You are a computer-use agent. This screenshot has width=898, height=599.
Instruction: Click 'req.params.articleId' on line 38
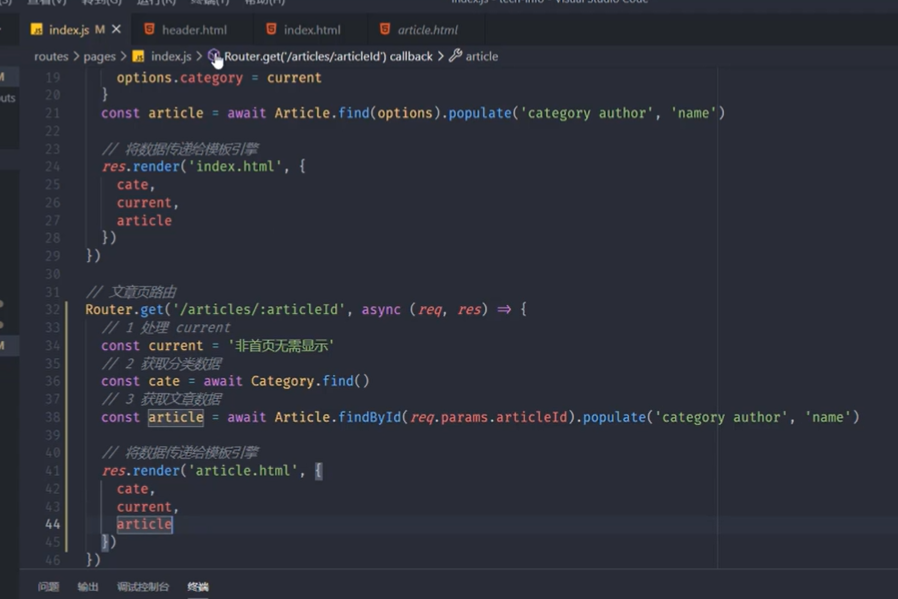click(x=488, y=417)
